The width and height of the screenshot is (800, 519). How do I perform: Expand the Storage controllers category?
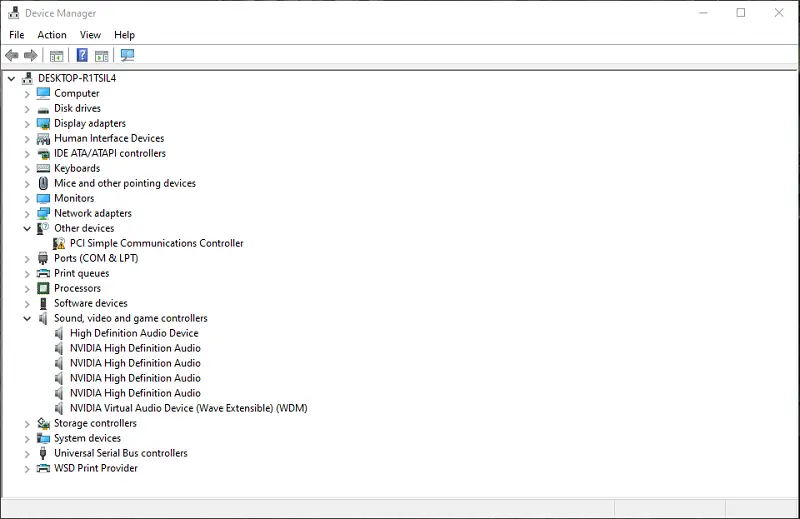[x=27, y=424]
